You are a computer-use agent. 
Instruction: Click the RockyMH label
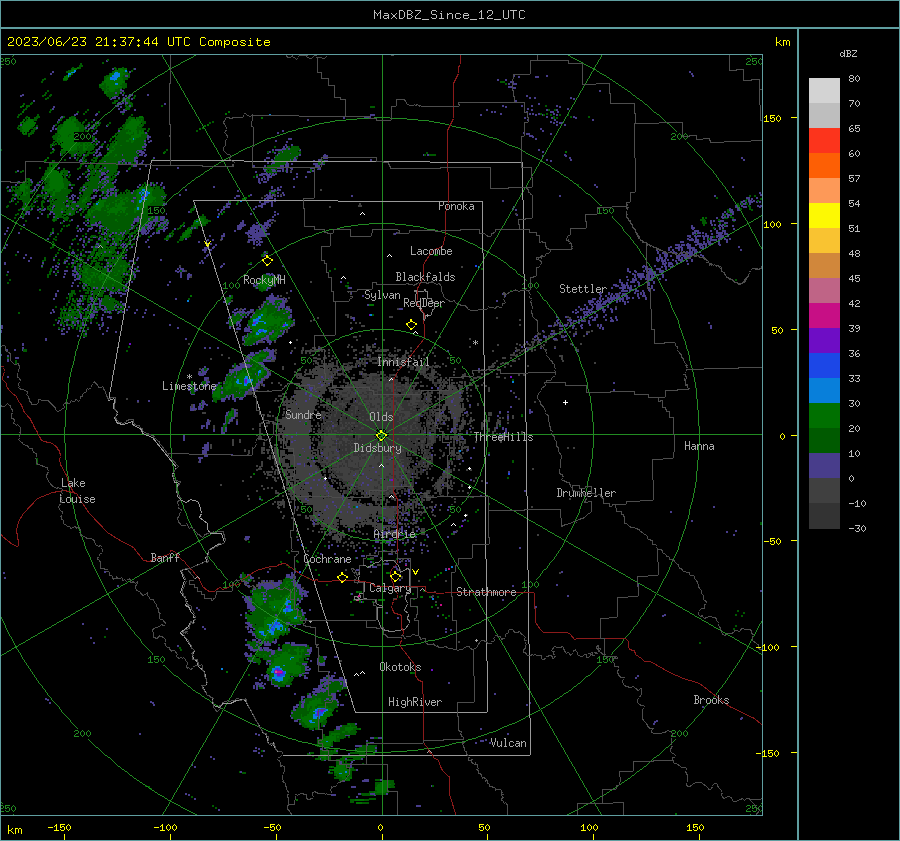tap(264, 280)
